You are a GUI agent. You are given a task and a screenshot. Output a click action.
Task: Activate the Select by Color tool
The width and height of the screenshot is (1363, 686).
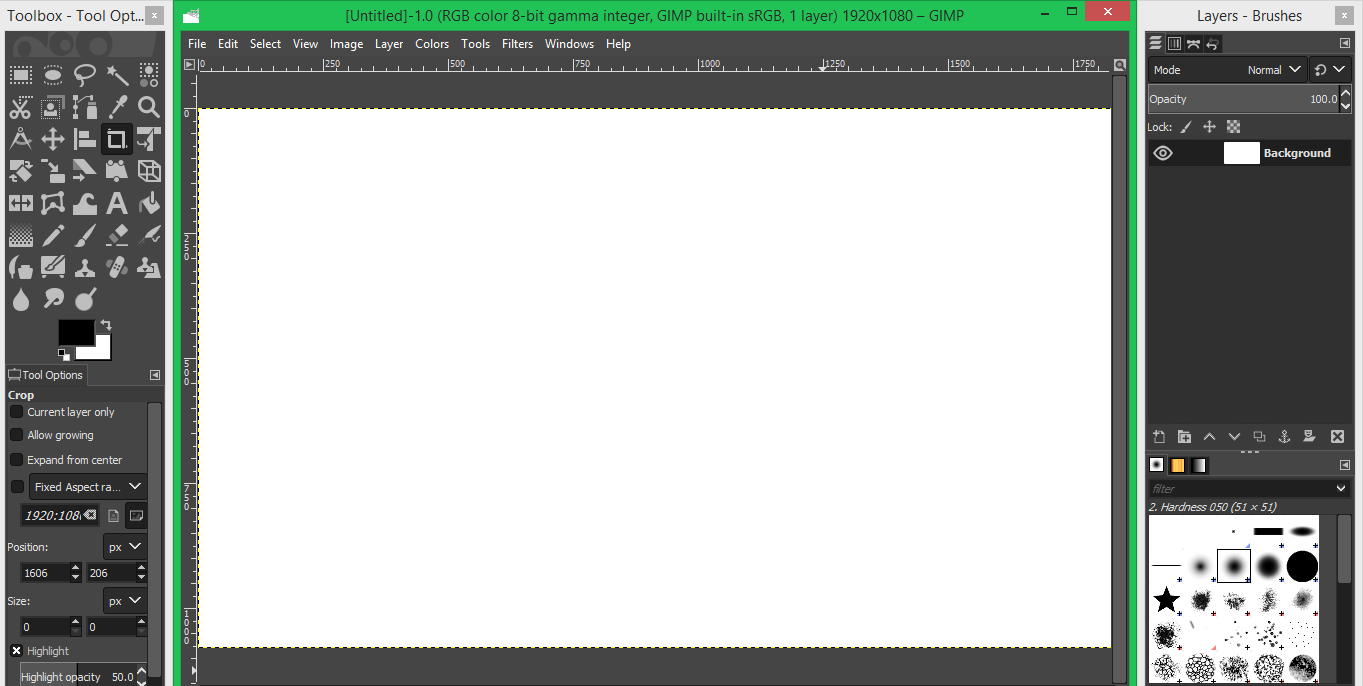(x=149, y=75)
